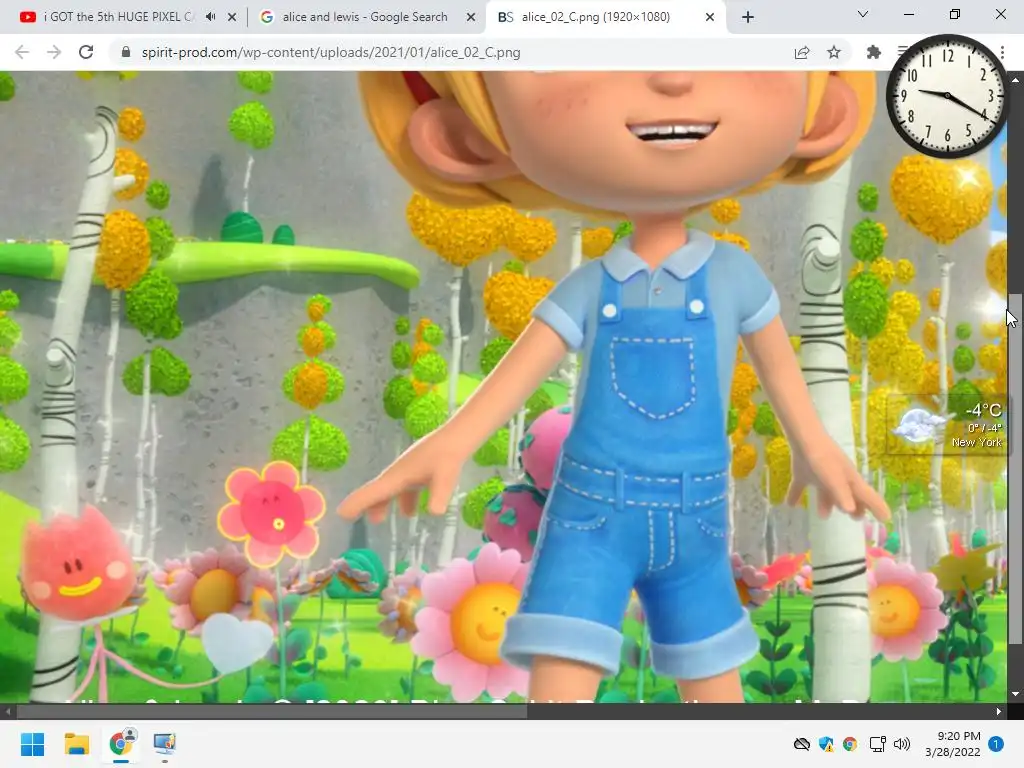
Task: Open the Windows Start menu
Action: [x=32, y=744]
